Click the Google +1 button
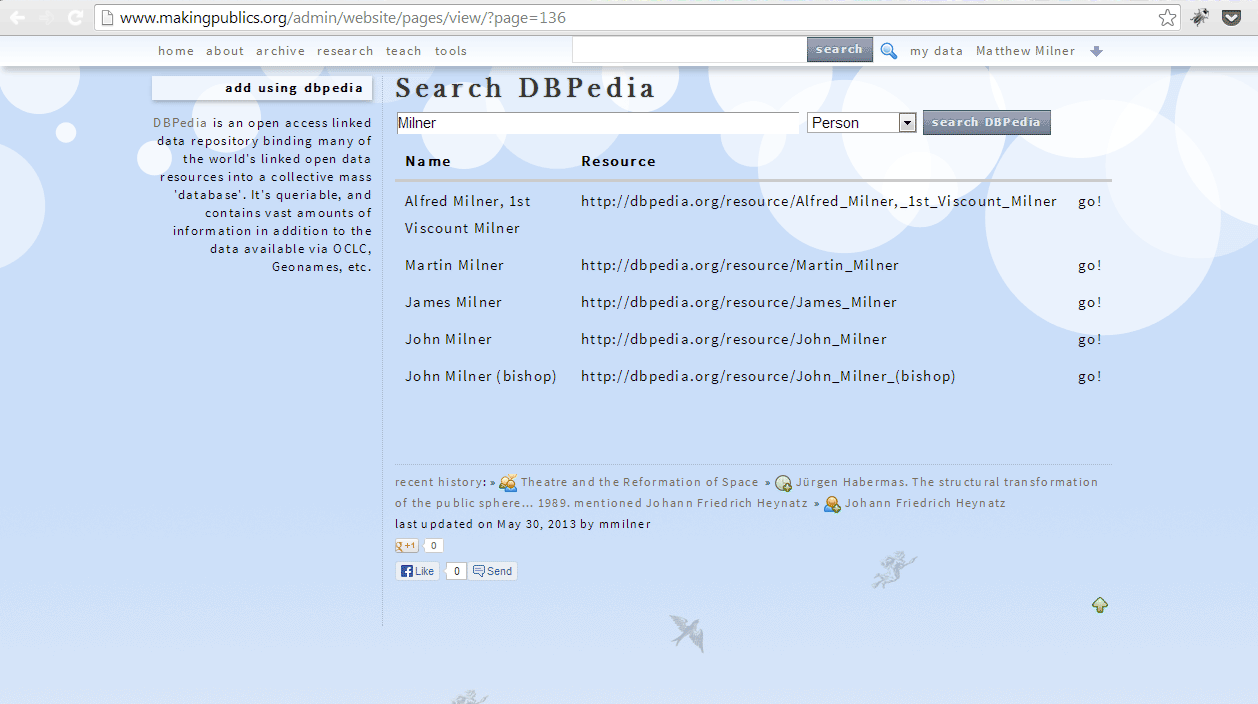The width and height of the screenshot is (1258, 704). click(406, 546)
